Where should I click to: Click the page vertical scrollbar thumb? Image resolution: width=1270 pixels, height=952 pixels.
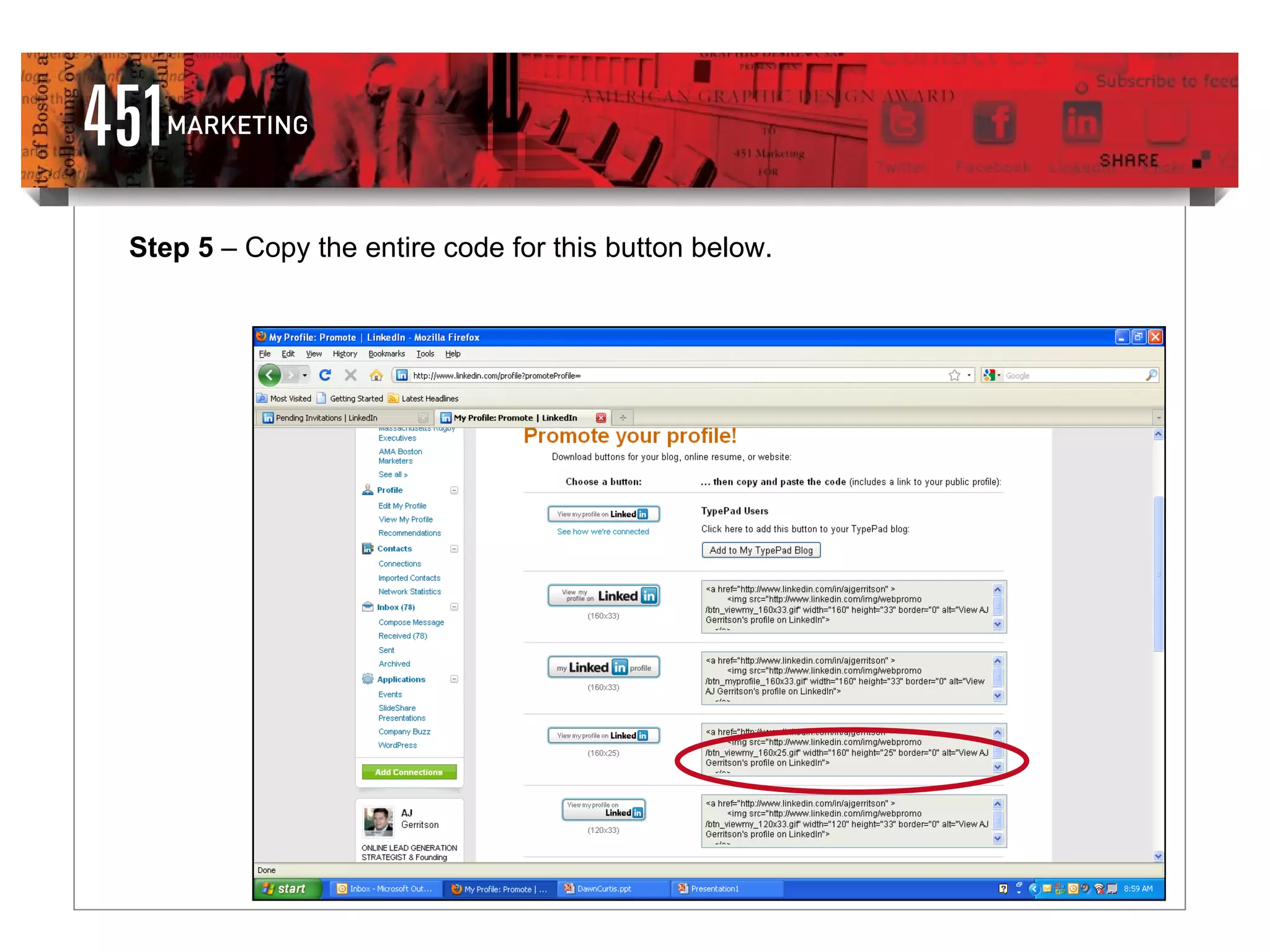[1158, 573]
